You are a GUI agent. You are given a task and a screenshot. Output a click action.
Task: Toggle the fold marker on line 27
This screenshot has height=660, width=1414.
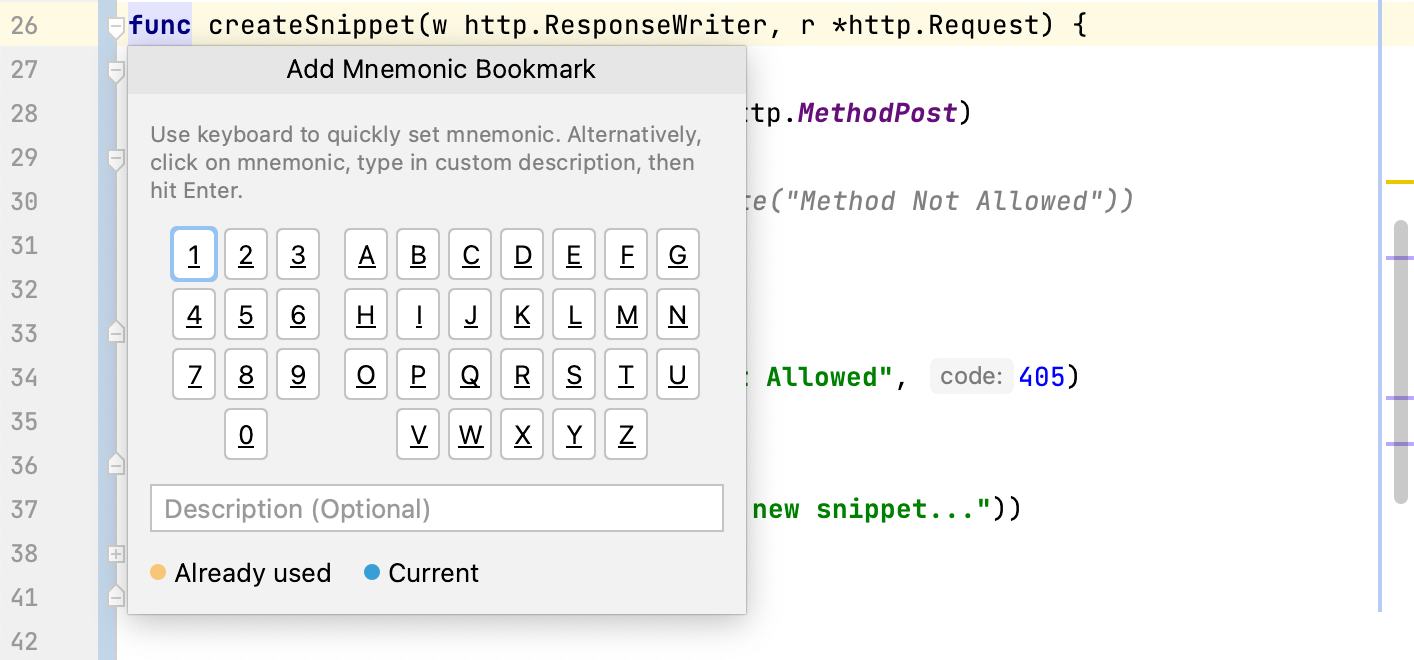point(116,71)
